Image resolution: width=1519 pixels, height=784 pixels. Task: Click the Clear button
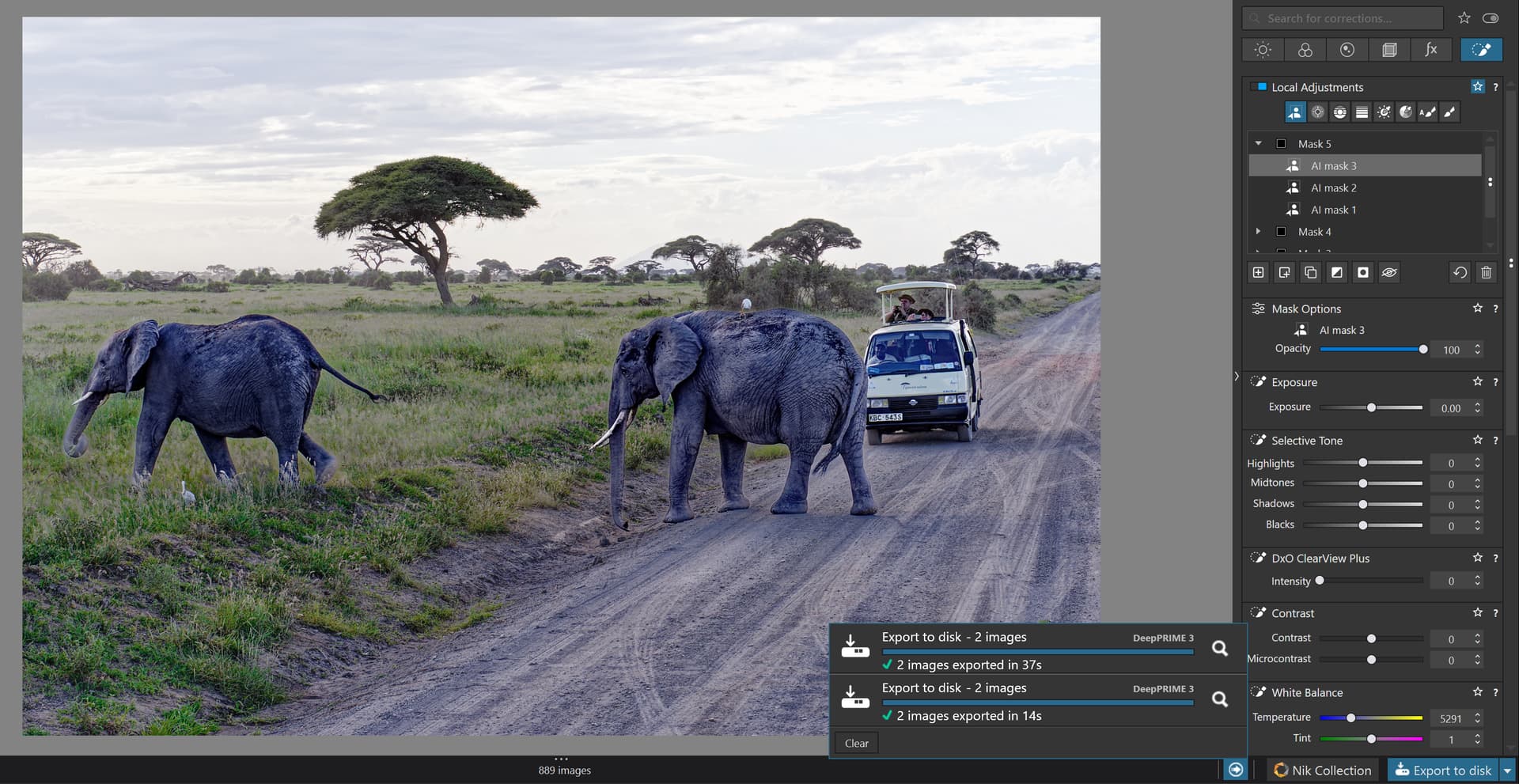(x=856, y=744)
